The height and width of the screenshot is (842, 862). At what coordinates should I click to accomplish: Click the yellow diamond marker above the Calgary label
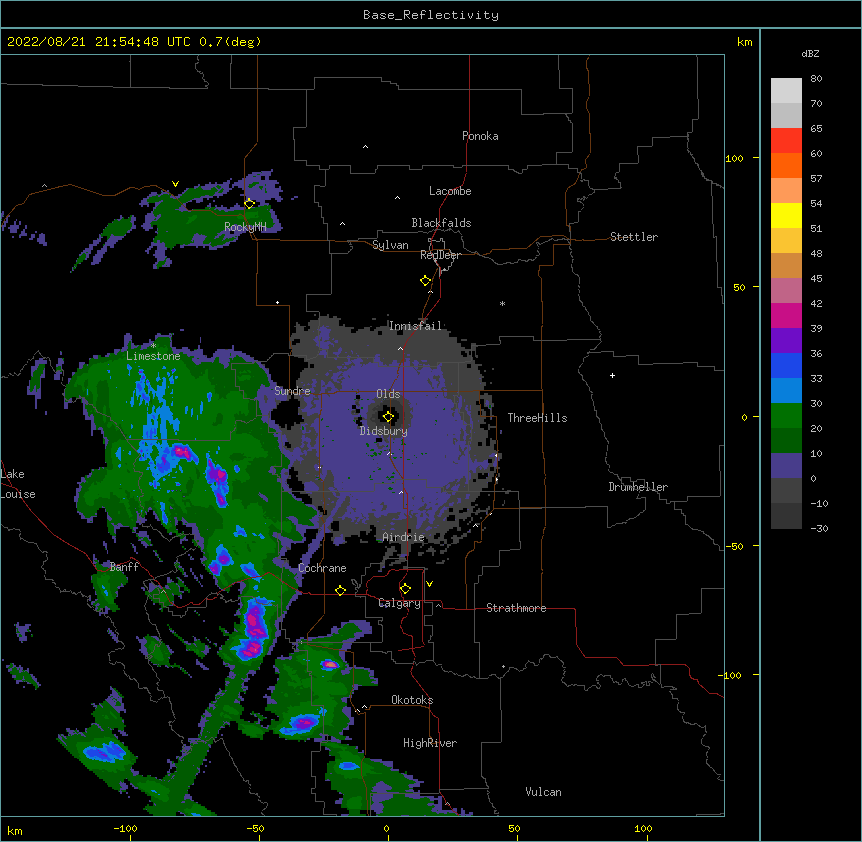tap(405, 589)
